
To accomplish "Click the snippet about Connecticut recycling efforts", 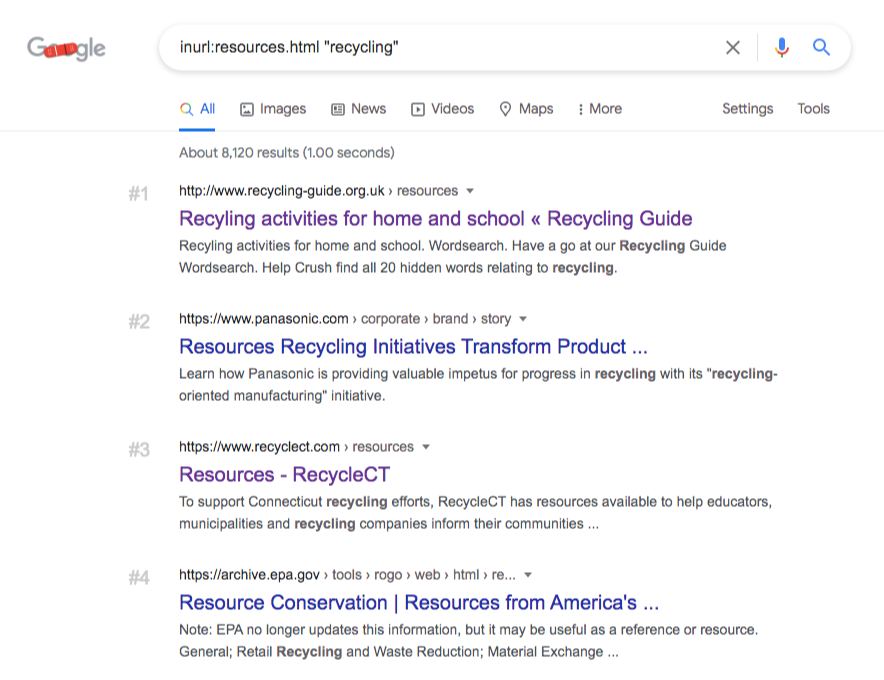I will [475, 513].
